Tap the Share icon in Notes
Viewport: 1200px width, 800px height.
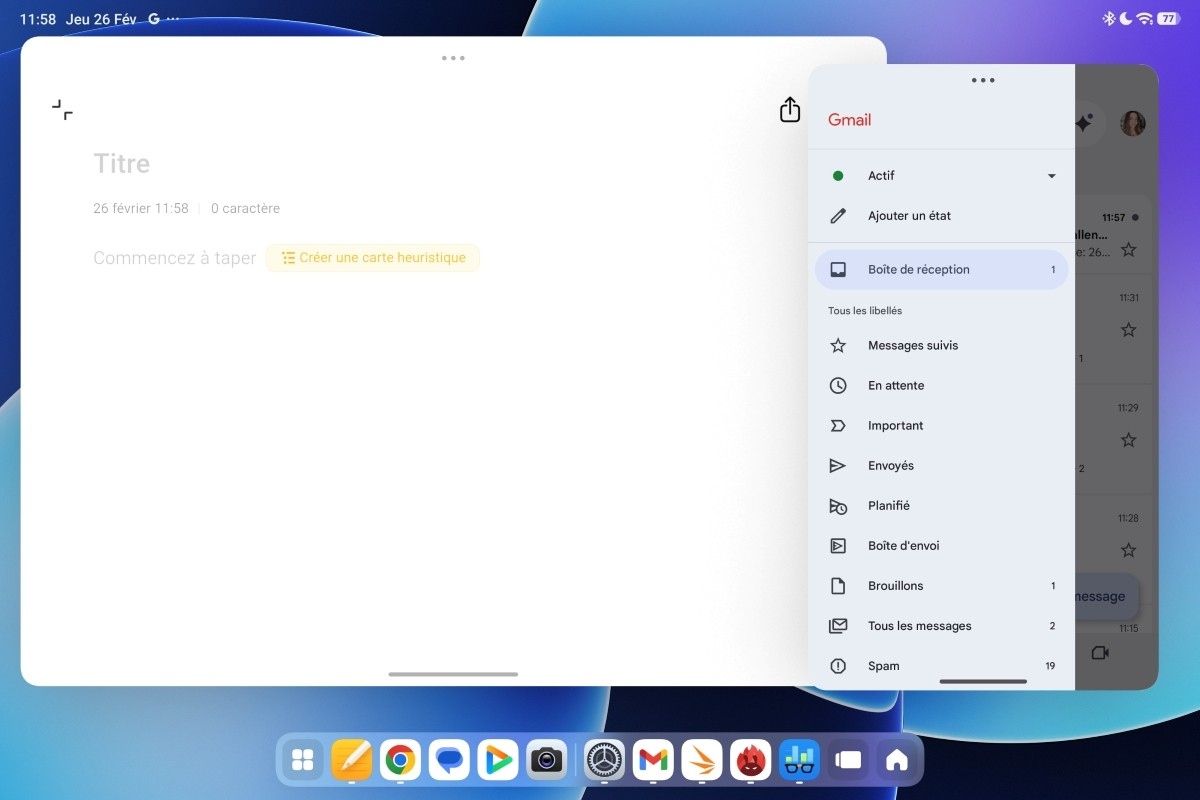pos(789,110)
